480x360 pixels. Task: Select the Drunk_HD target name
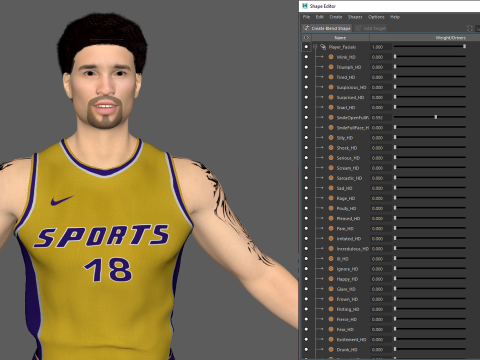[x=347, y=350]
